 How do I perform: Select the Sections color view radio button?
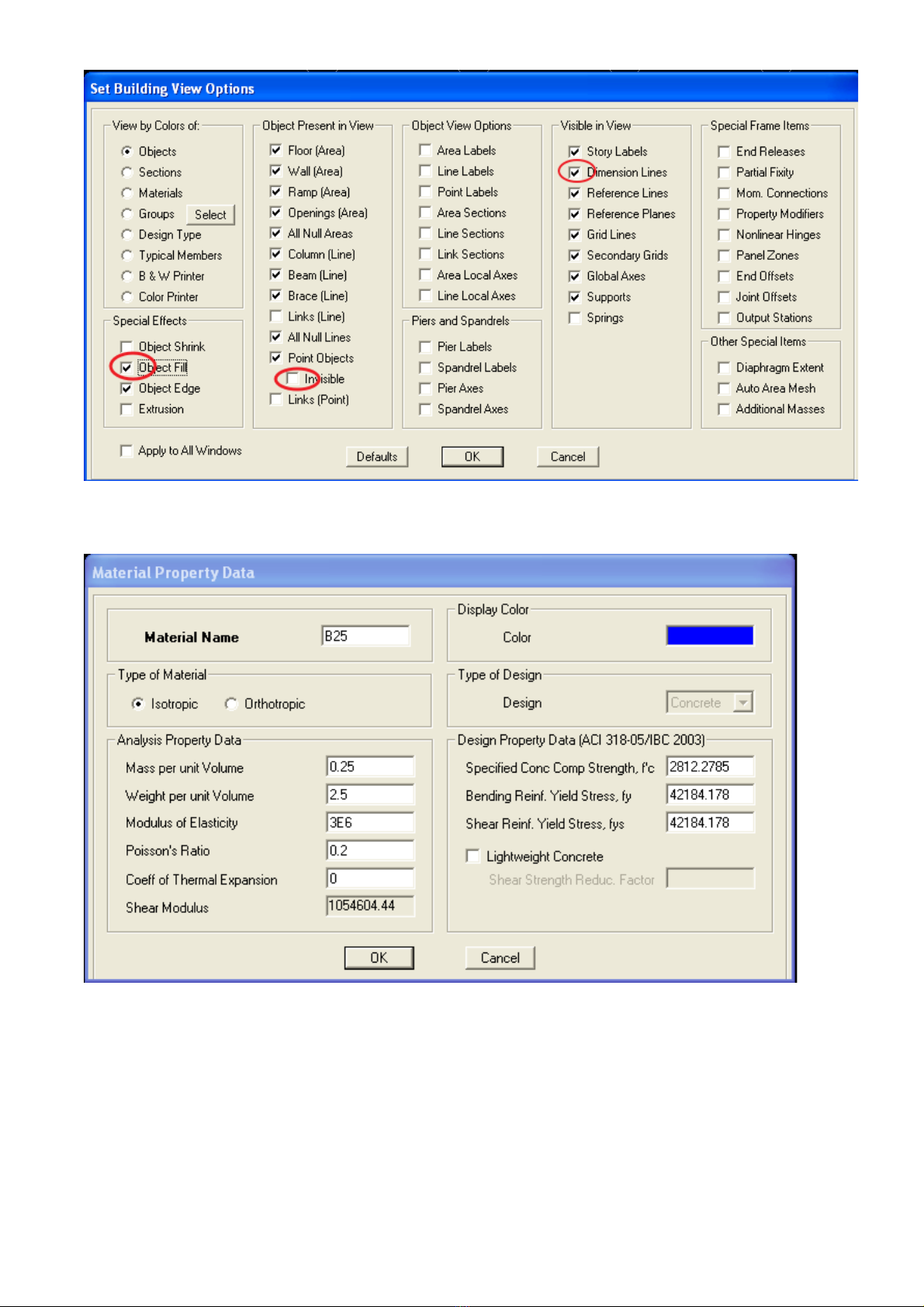[x=126, y=172]
